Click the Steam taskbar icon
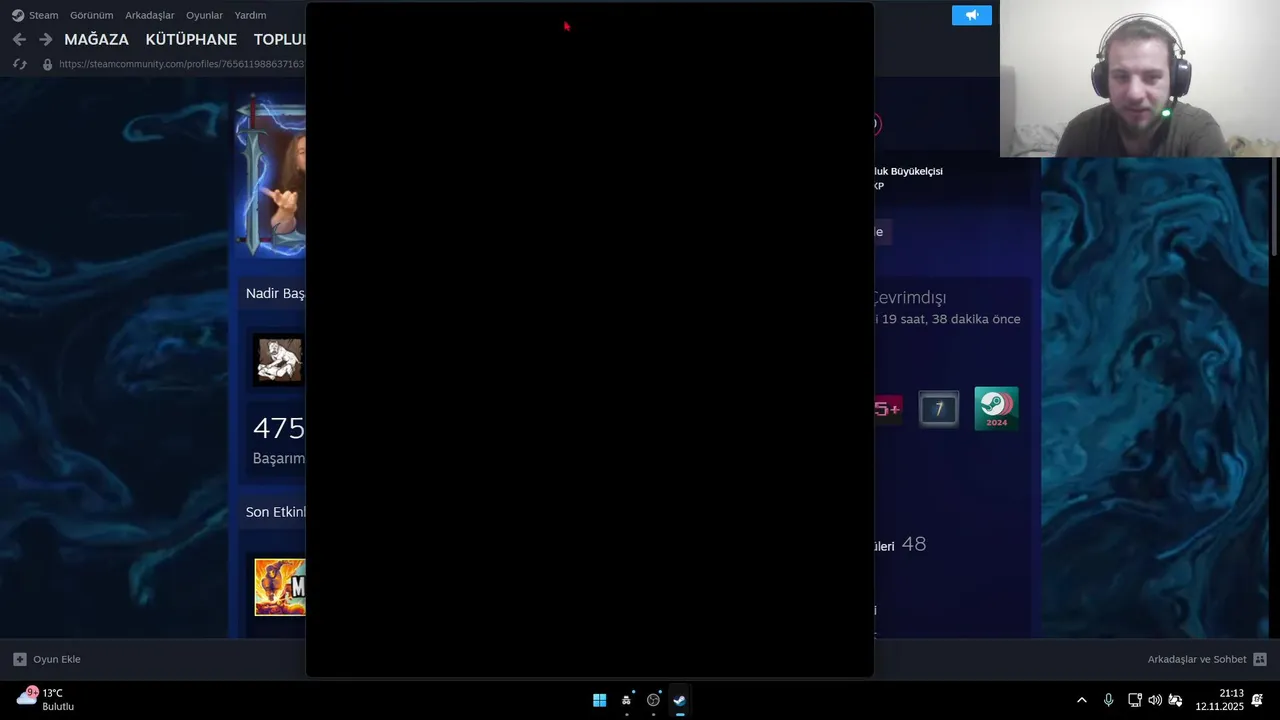The width and height of the screenshot is (1280, 720). [x=680, y=700]
